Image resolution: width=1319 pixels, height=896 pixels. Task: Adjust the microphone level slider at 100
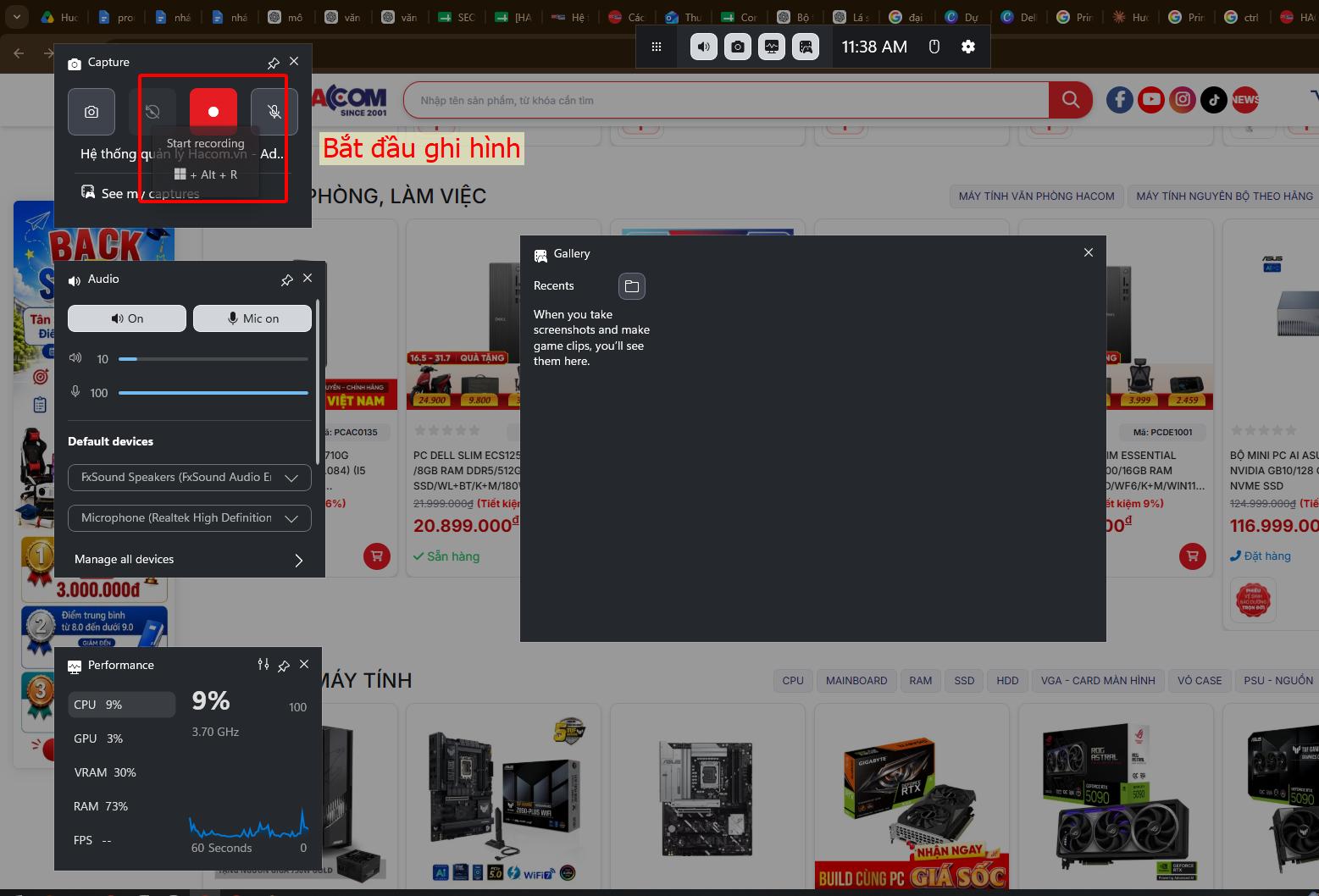[x=213, y=393]
